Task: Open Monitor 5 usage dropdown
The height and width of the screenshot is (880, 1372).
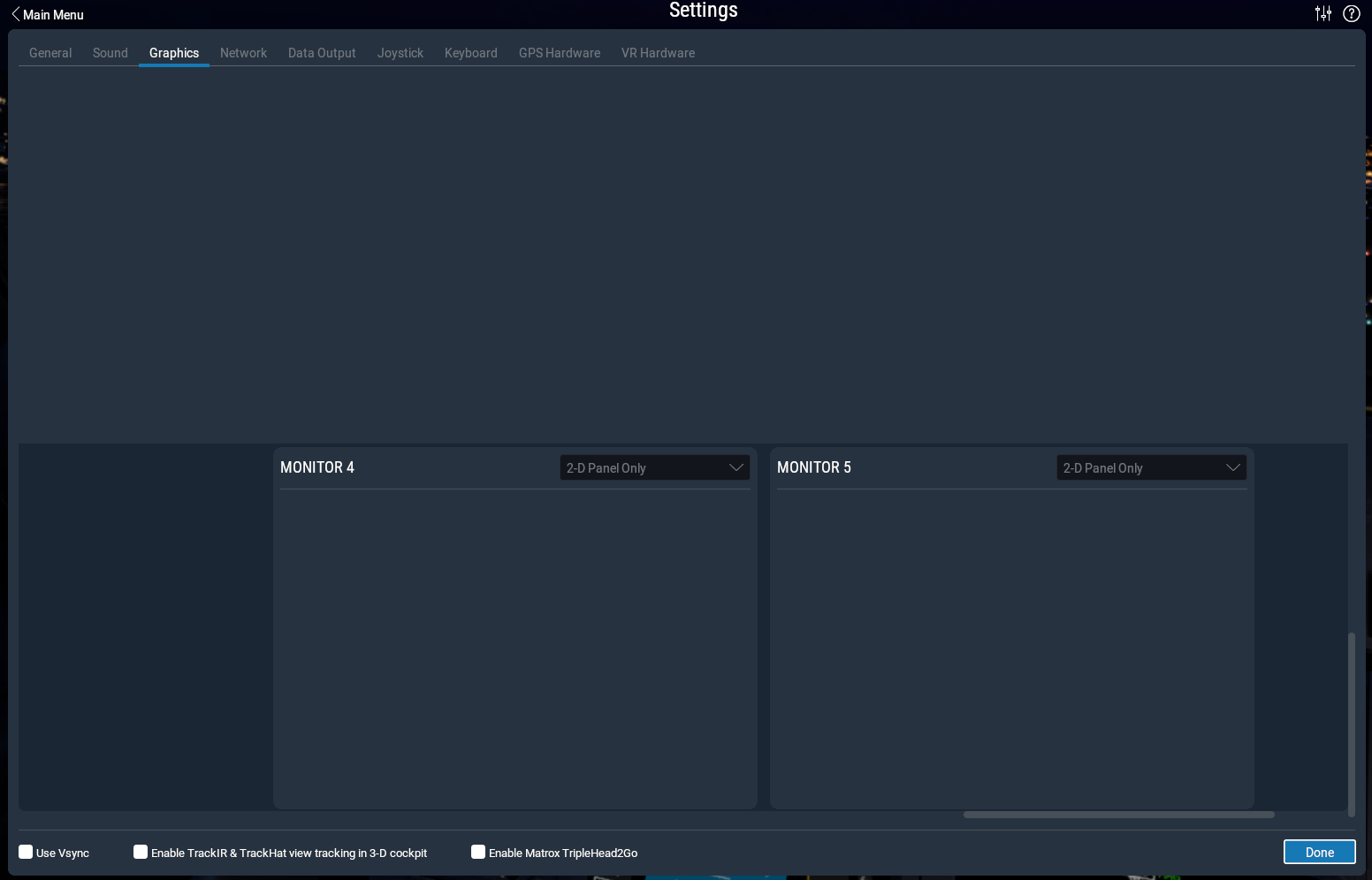Action: [1151, 467]
